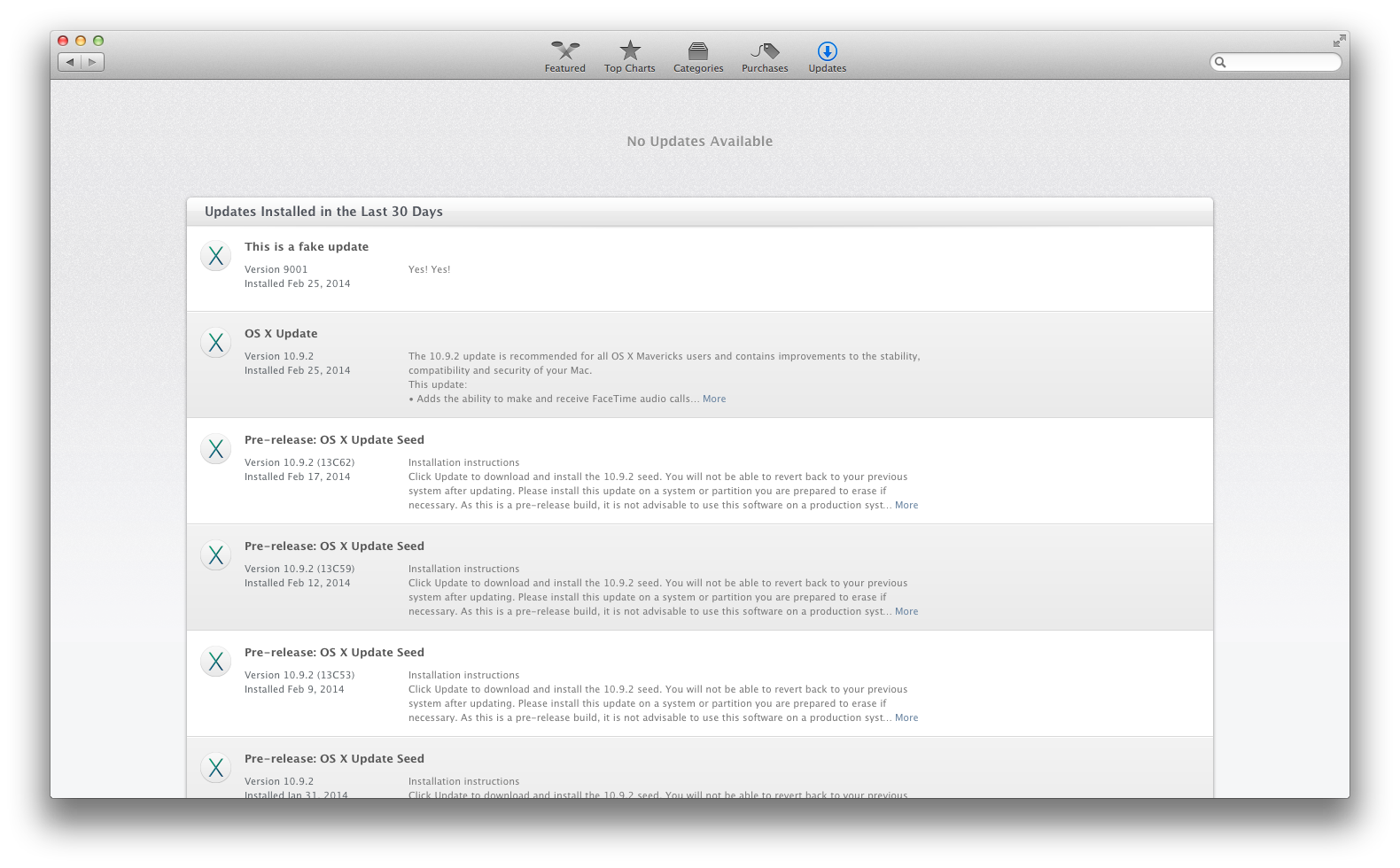Image resolution: width=1400 pixels, height=868 pixels.
Task: Click the icon for seed build 13C62
Action: pos(215,449)
